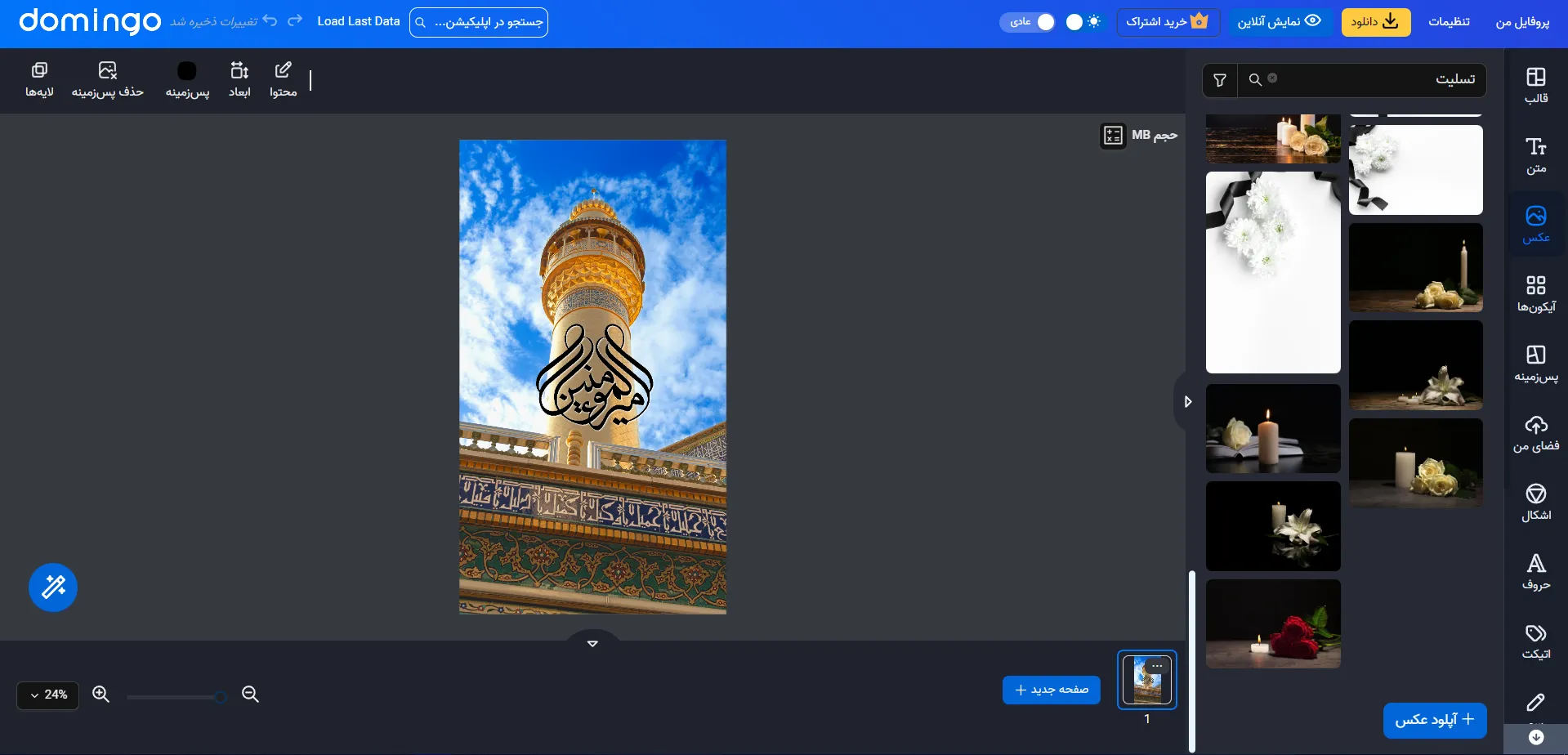Choose the red roses with candle photo
The height and width of the screenshot is (755, 1568).
pos(1273,624)
